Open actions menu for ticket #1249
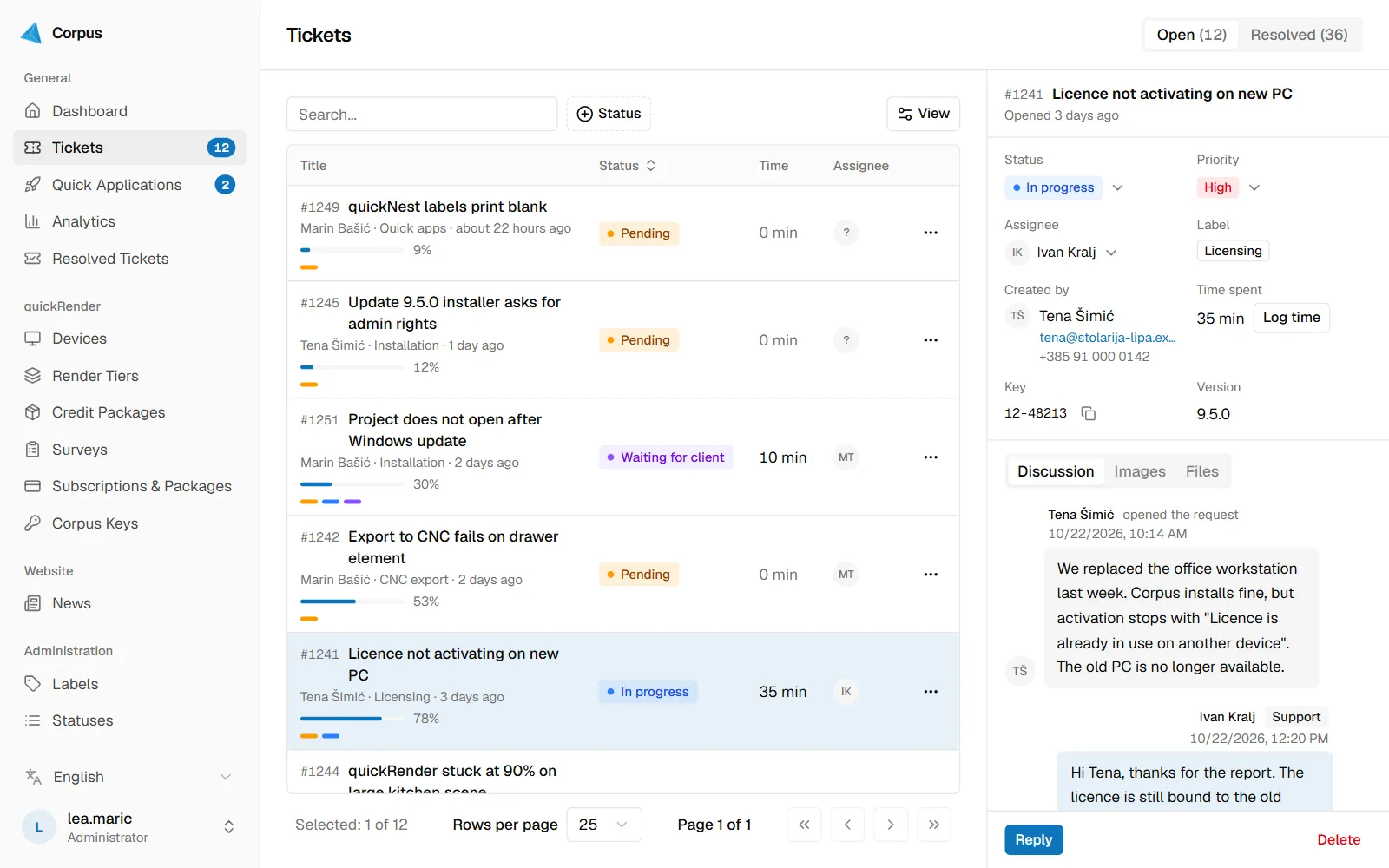This screenshot has height=868, width=1389. click(931, 233)
